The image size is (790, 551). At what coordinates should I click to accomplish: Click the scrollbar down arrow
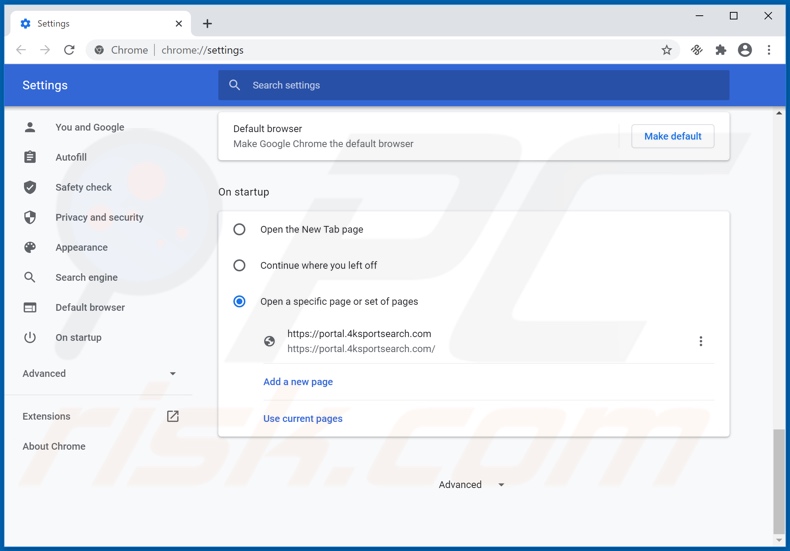click(x=779, y=541)
